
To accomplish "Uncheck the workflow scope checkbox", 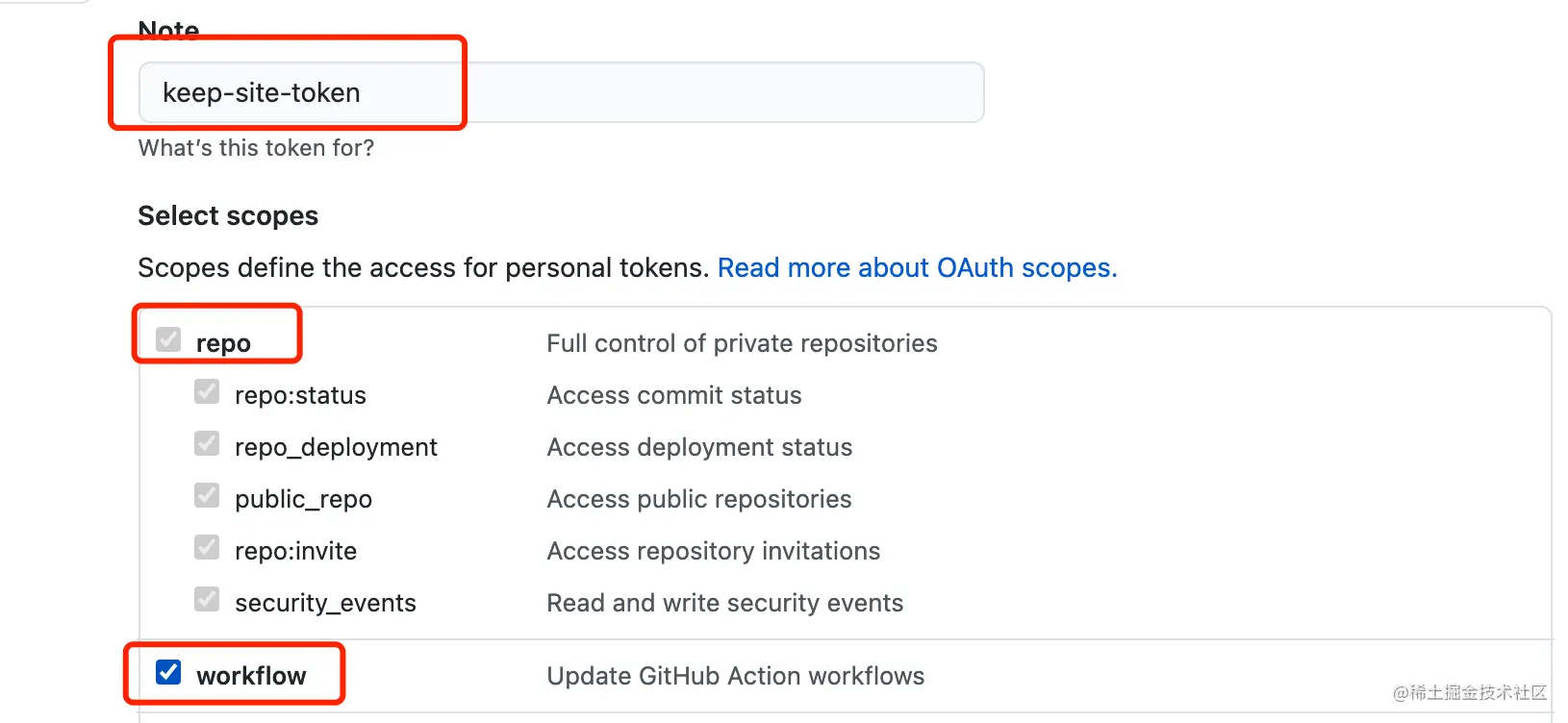I will [x=168, y=672].
